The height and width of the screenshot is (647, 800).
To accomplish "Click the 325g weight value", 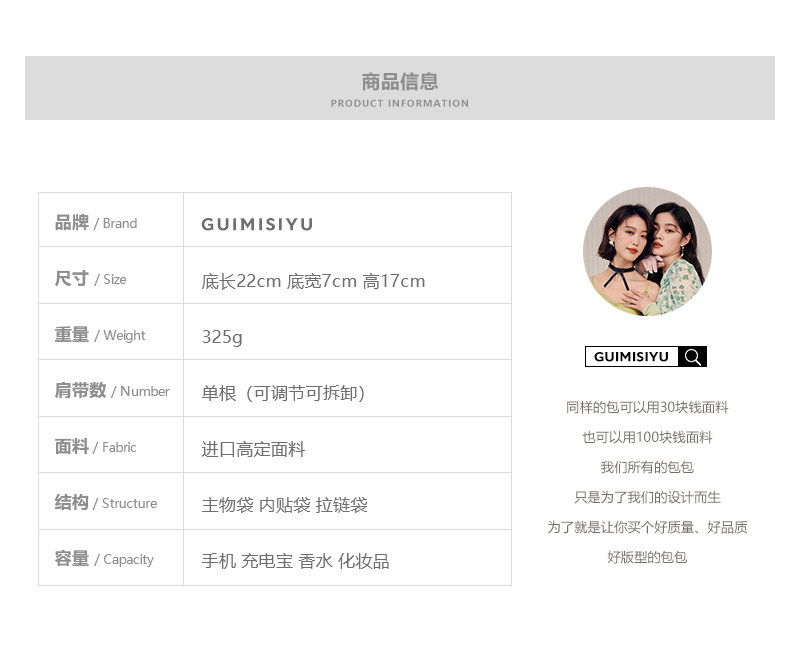I will point(222,337).
